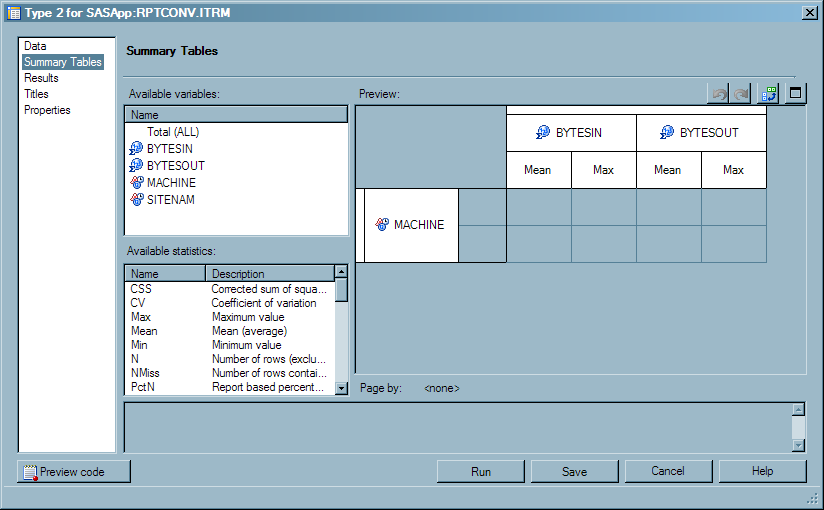Open the Titles section
The image size is (824, 510).
click(36, 94)
